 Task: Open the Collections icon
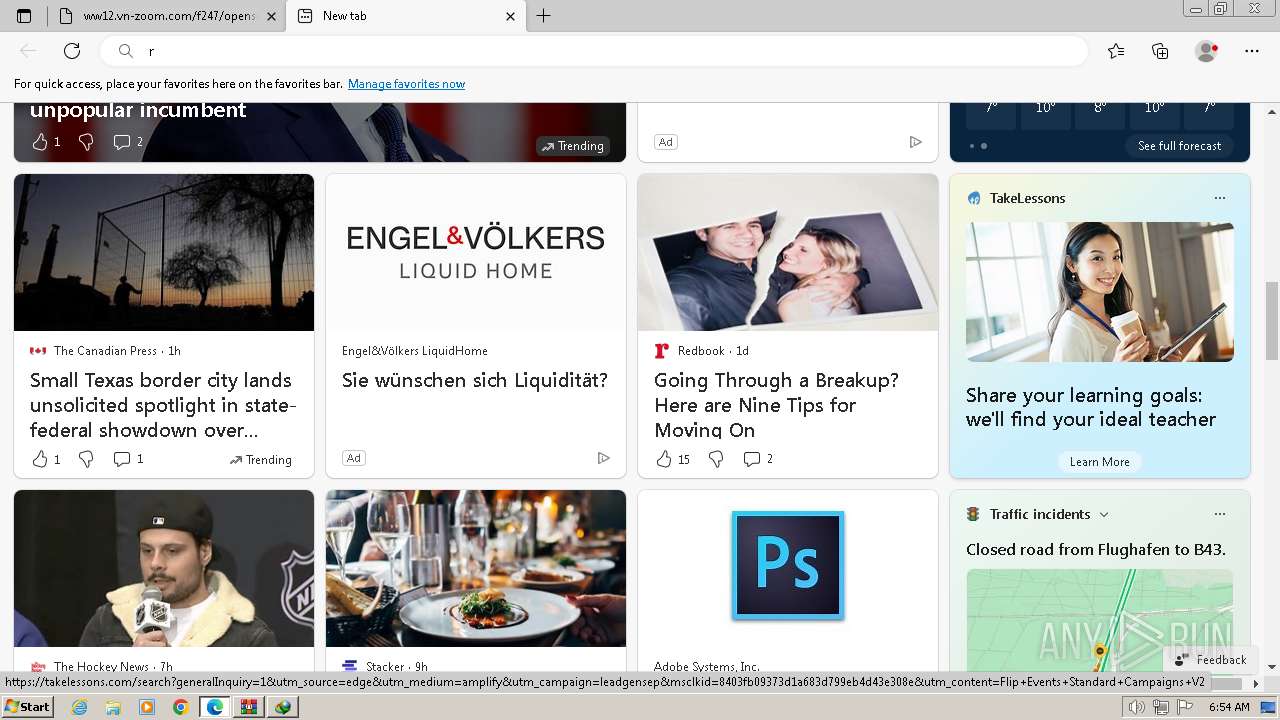tap(1160, 51)
